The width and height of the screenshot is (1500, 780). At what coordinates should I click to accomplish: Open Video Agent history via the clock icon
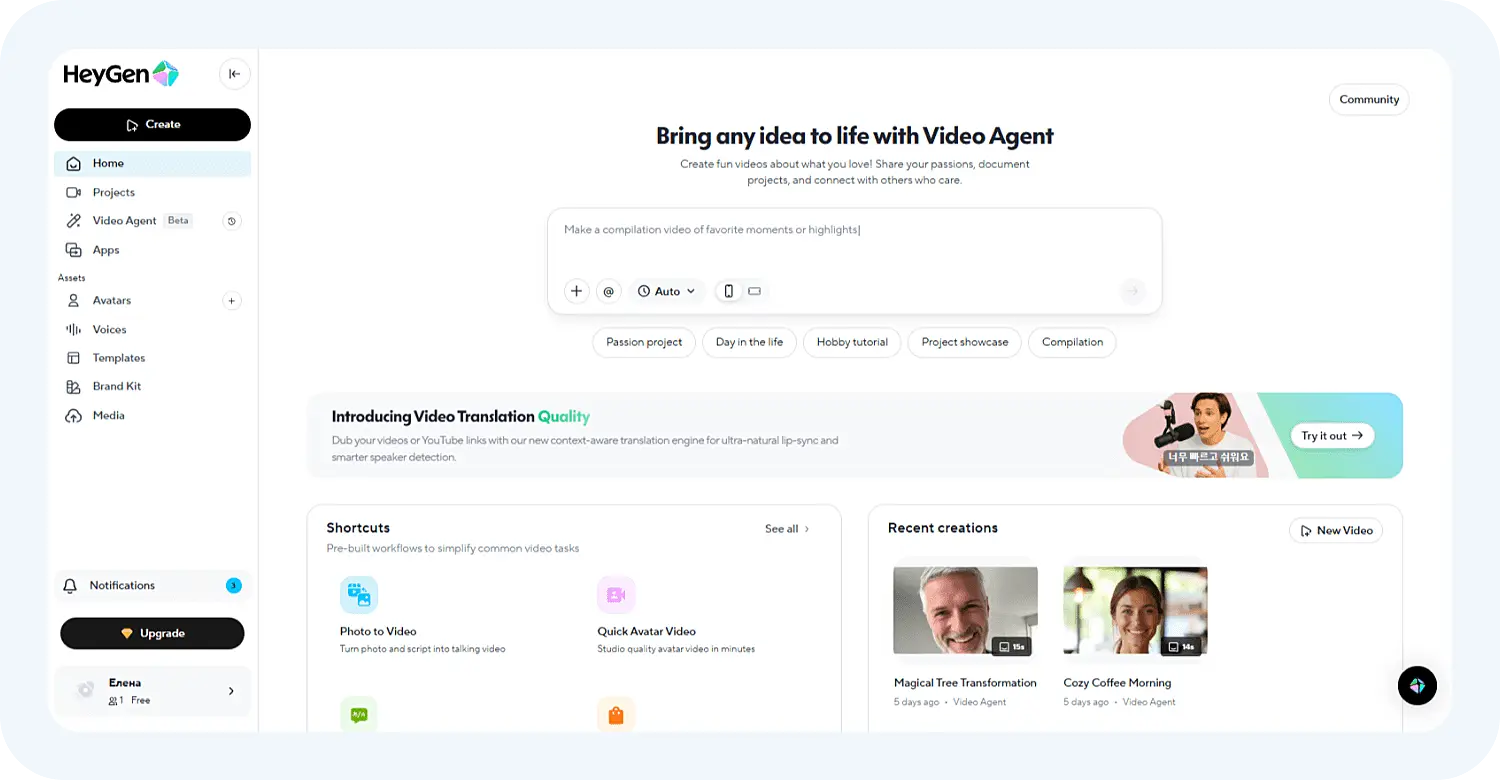[x=232, y=220]
